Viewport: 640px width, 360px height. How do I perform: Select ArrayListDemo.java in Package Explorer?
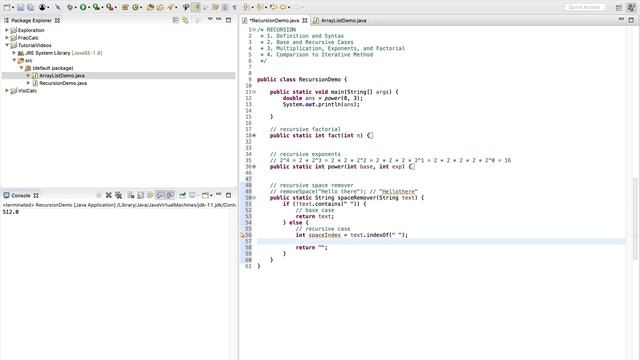click(x=62, y=76)
